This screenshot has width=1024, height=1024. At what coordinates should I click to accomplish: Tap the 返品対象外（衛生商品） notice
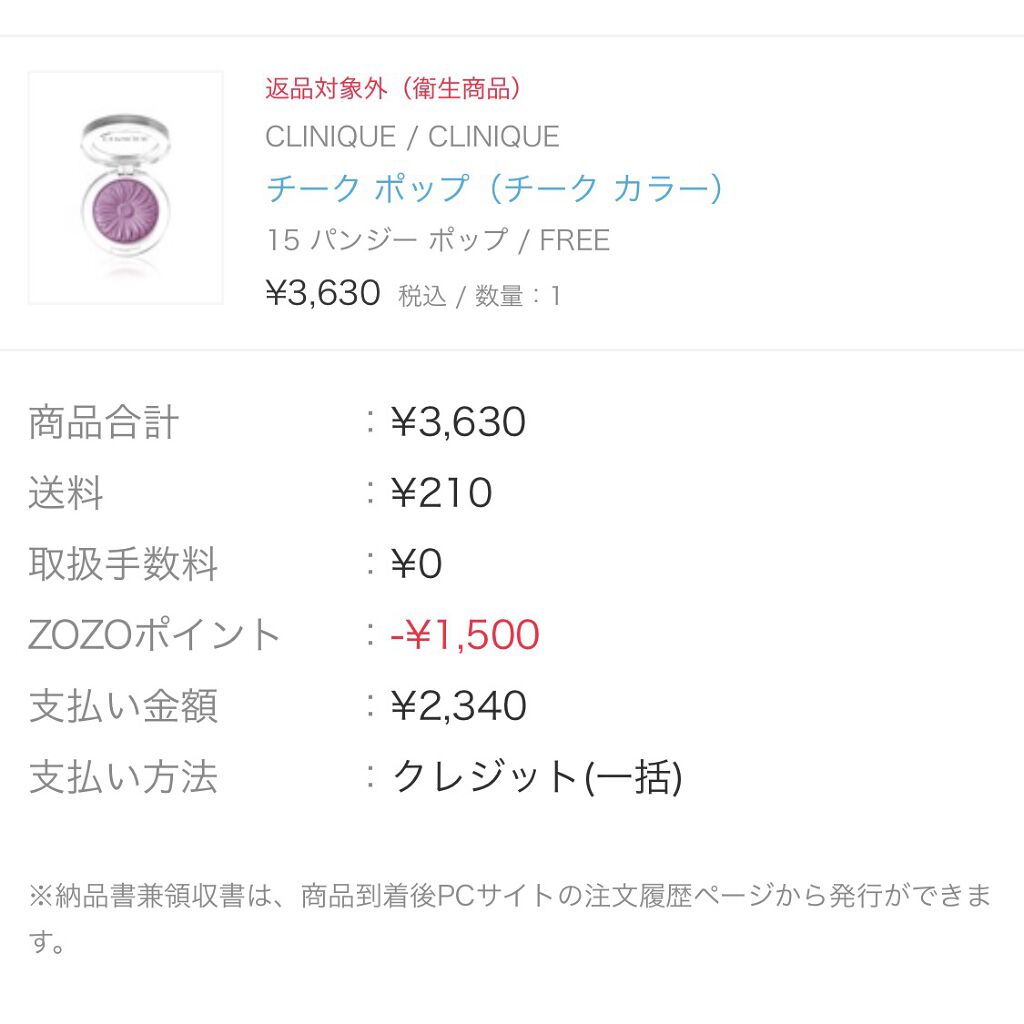click(394, 88)
